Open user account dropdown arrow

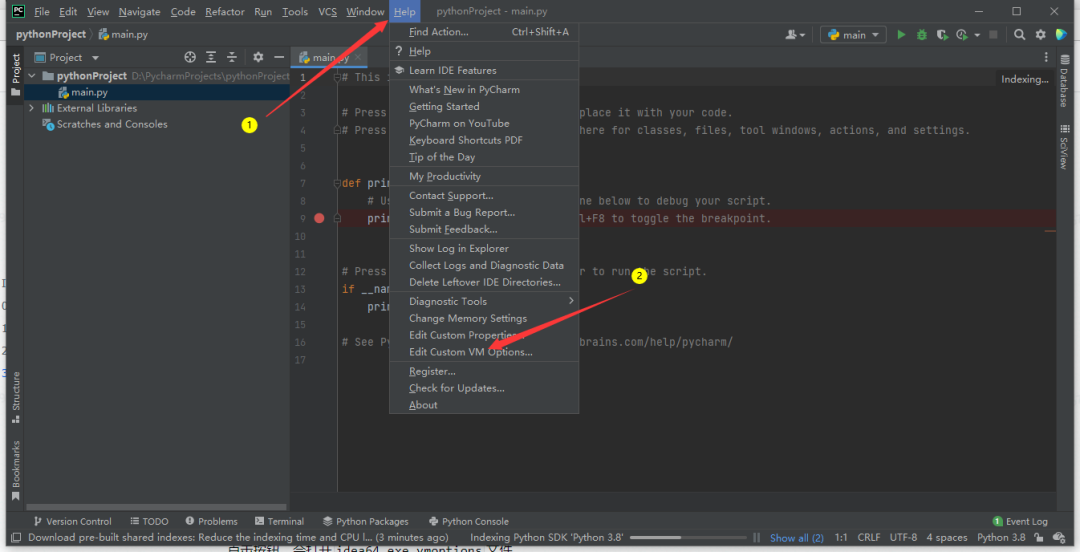click(x=802, y=35)
